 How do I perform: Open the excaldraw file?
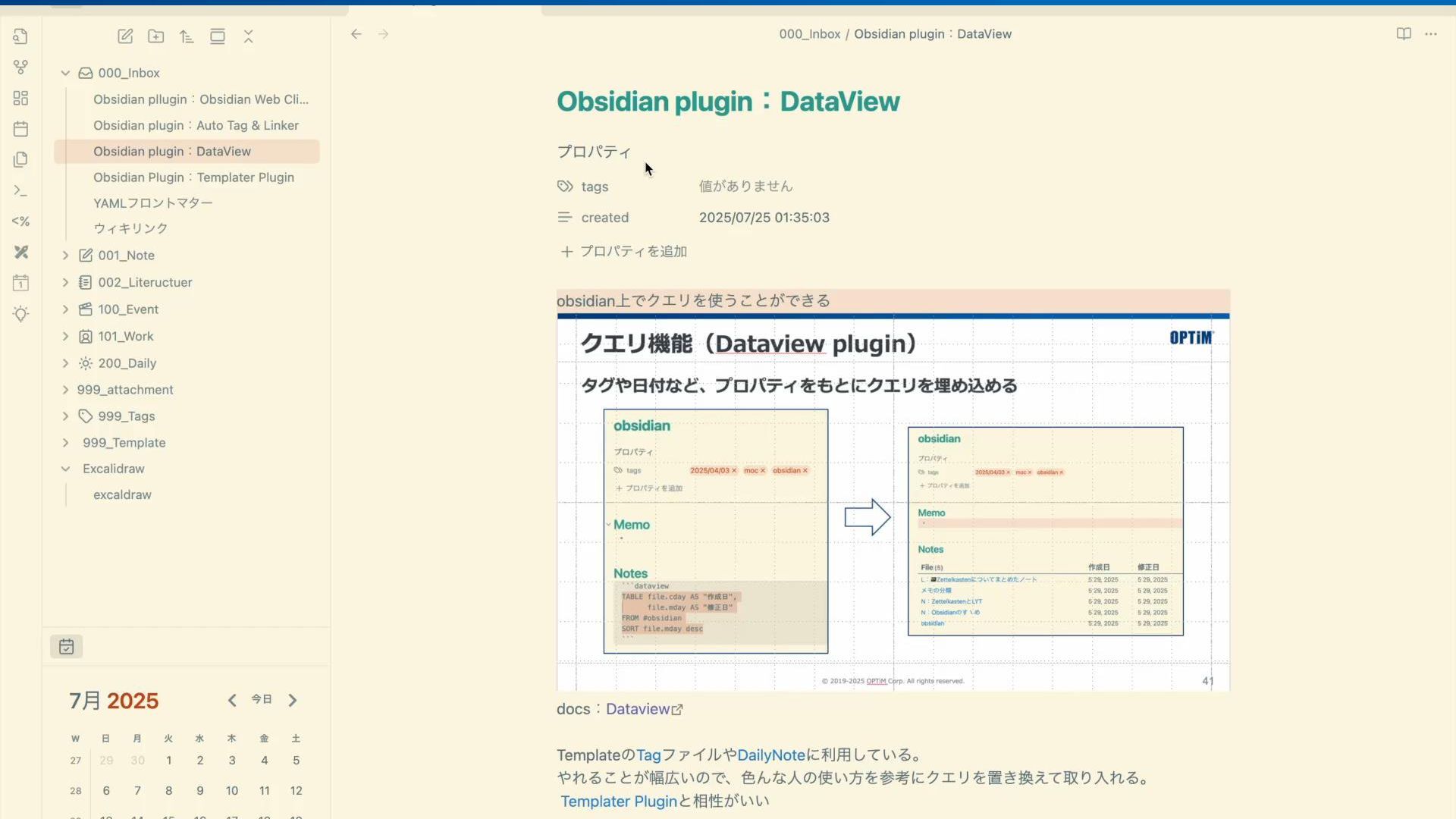(122, 495)
